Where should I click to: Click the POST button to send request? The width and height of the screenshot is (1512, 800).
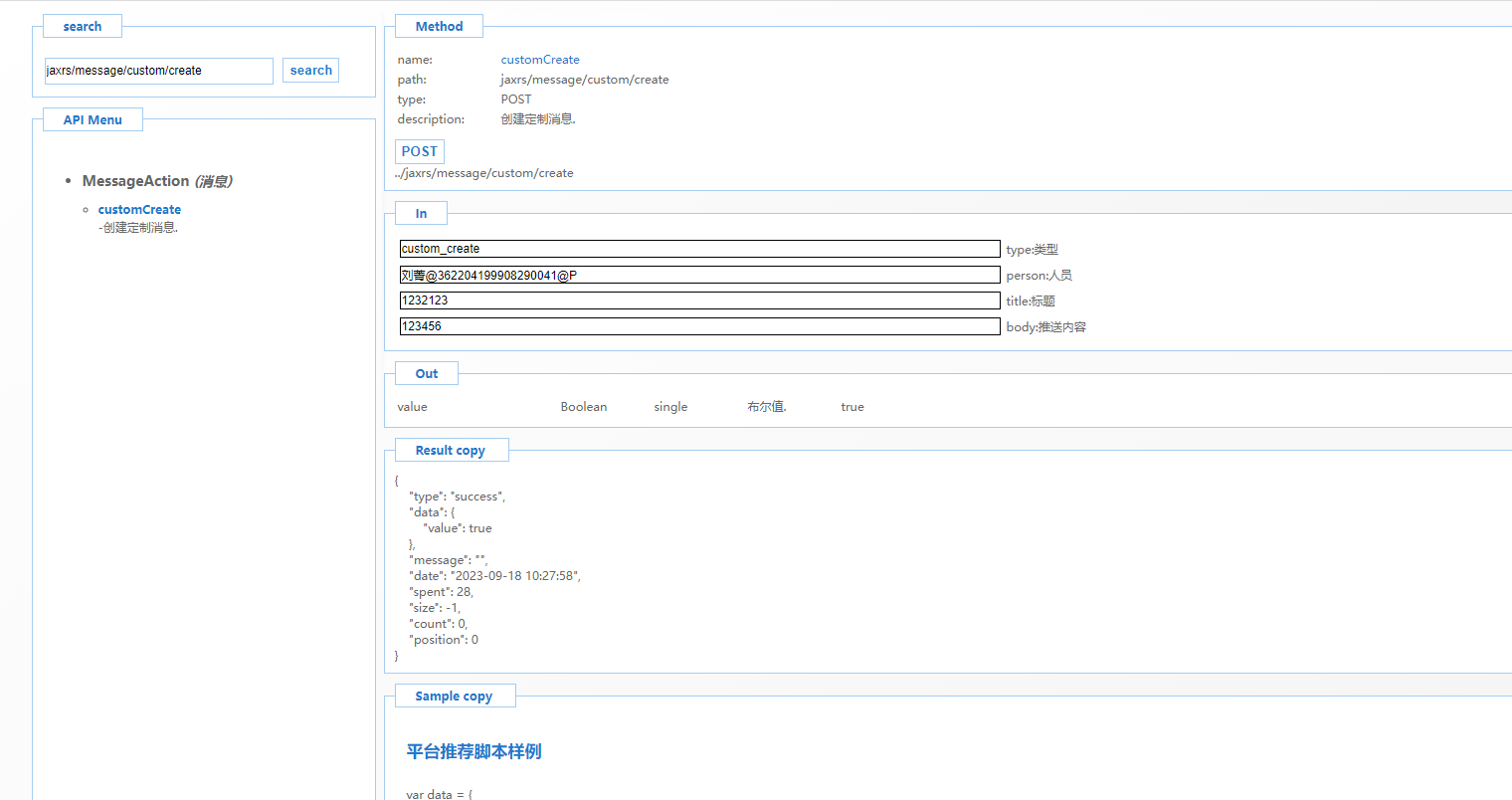coord(420,151)
